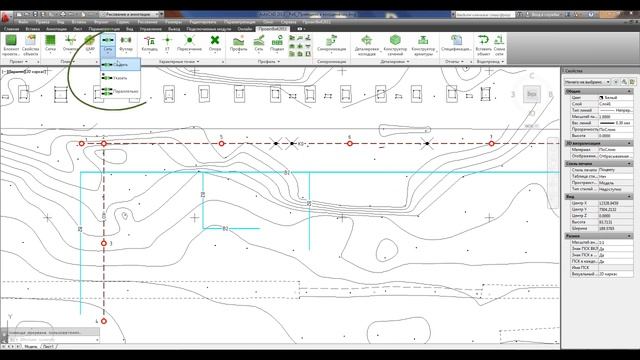This screenshot has width=640, height=360.
Task: Click the Цвет color value Белый
Action: tap(616, 98)
